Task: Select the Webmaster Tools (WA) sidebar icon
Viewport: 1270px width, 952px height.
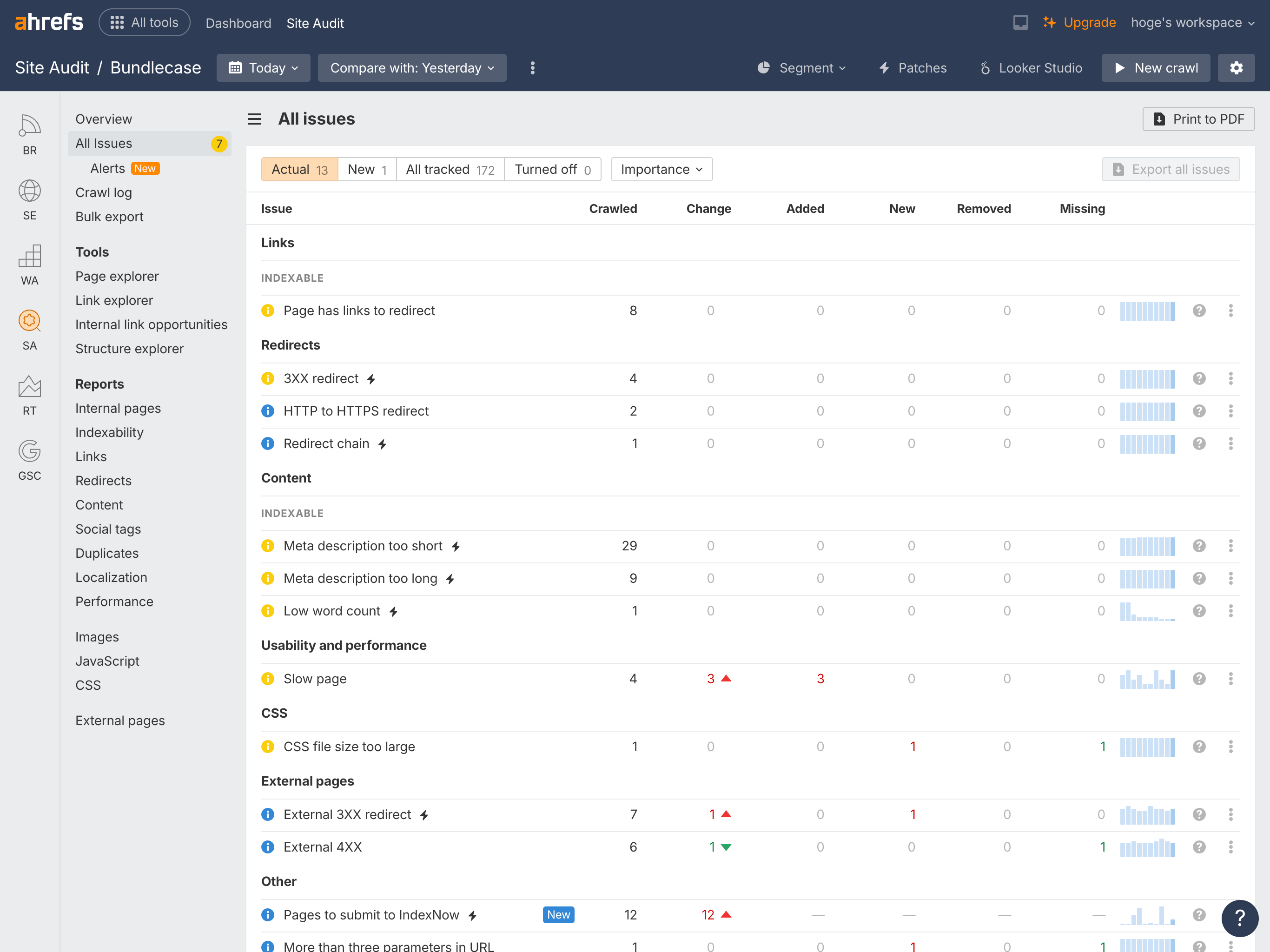Action: coord(29,256)
